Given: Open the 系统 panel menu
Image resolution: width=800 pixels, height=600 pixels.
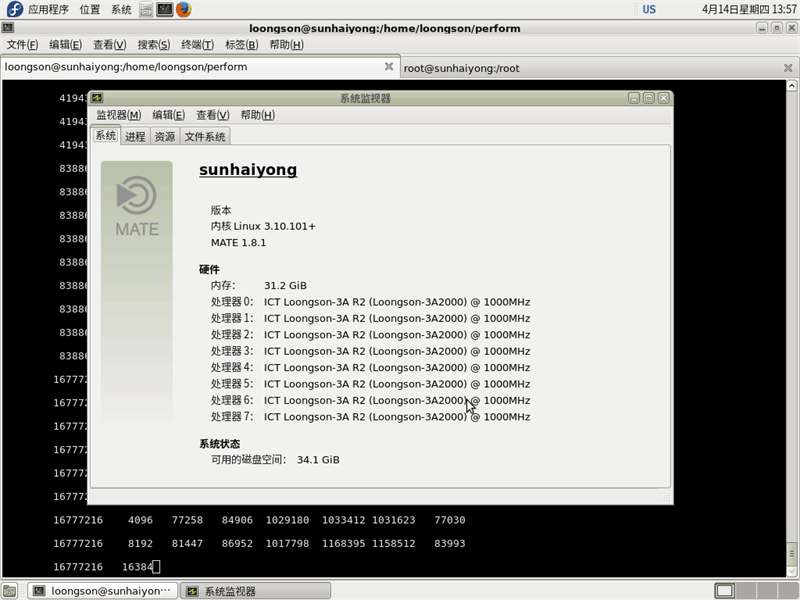Looking at the screenshot, I should (121, 9).
